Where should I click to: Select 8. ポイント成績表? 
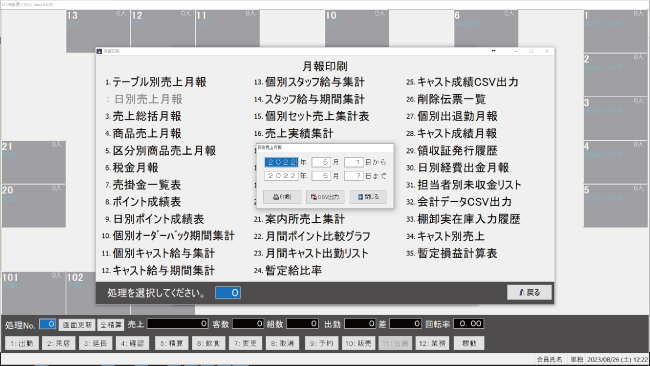pyautogui.click(x=143, y=202)
